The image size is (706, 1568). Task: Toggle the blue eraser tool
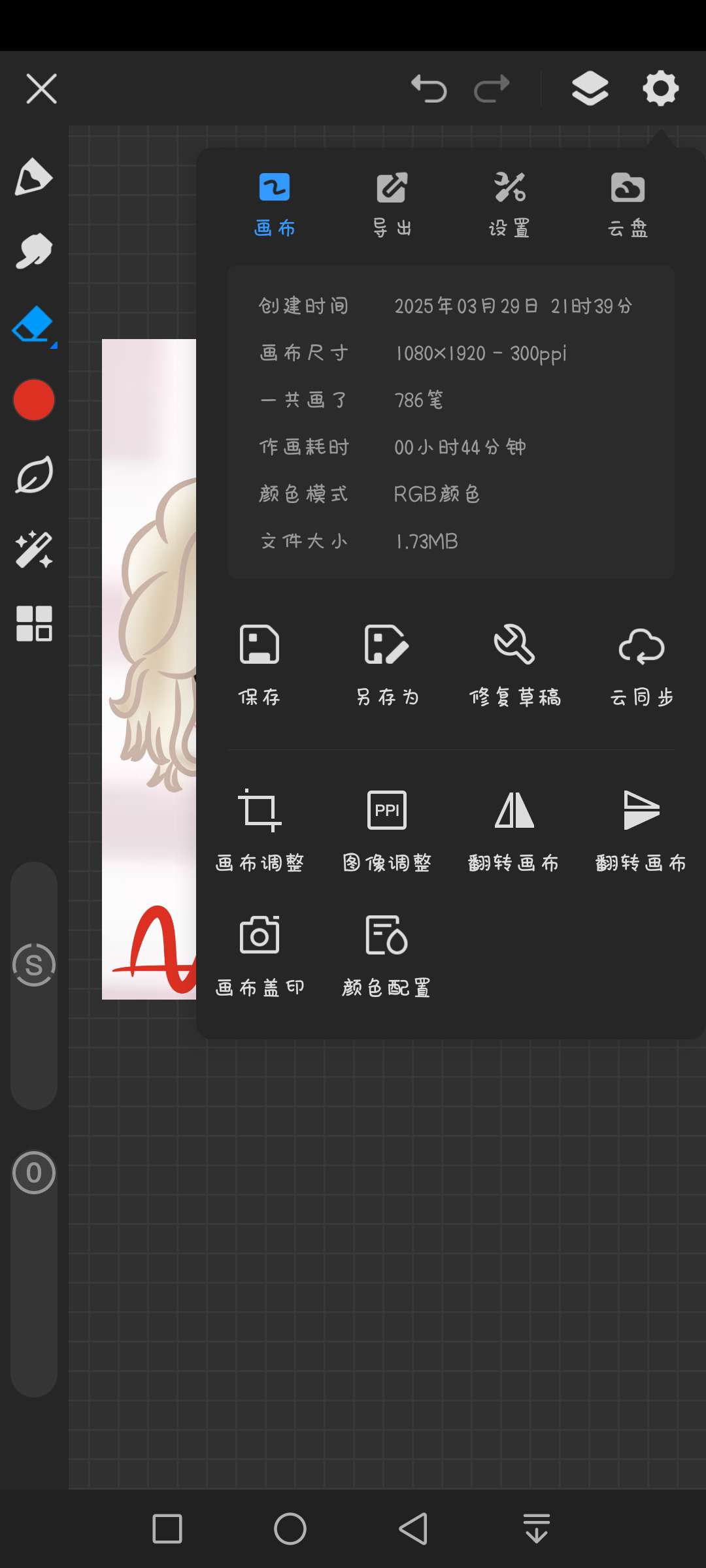coord(34,325)
